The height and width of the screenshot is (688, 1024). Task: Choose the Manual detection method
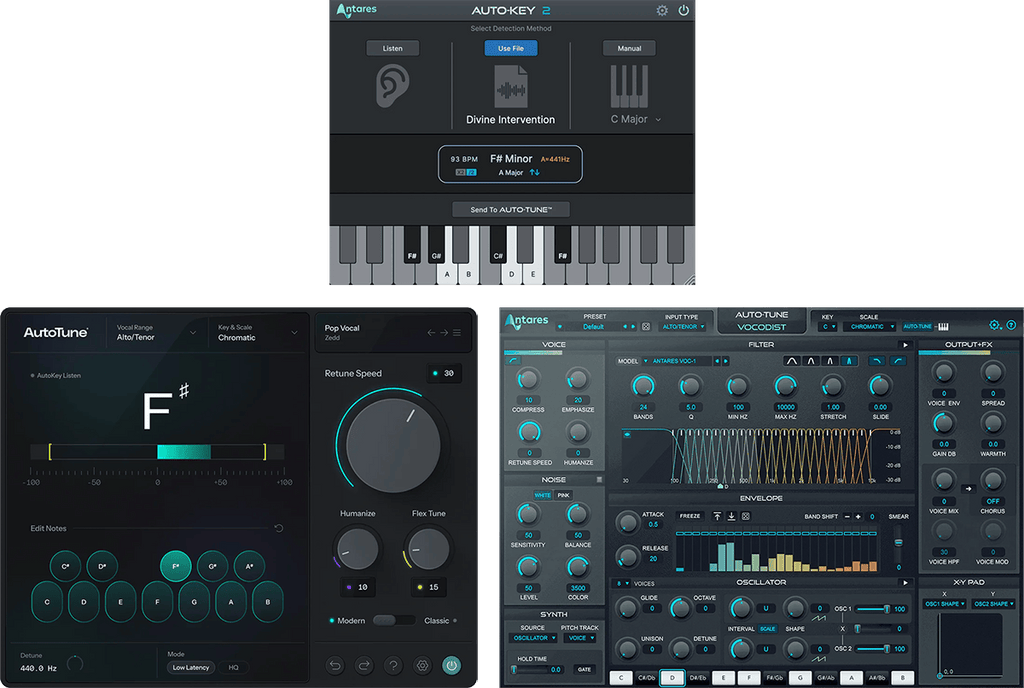tap(629, 48)
